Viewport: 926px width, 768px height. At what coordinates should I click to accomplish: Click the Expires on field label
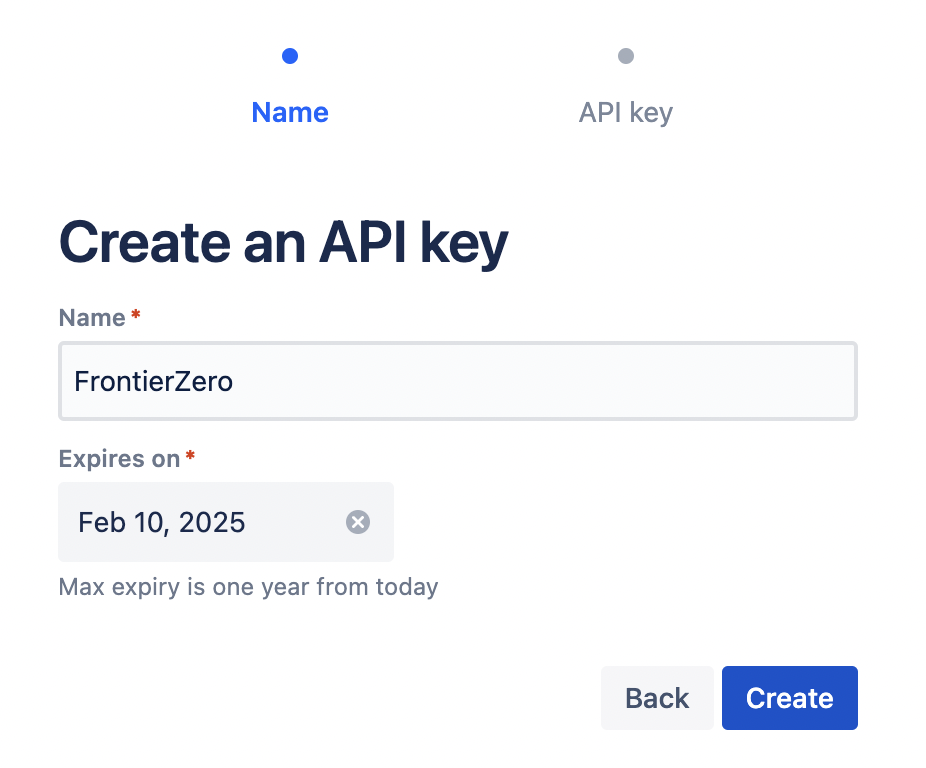pyautogui.click(x=119, y=459)
